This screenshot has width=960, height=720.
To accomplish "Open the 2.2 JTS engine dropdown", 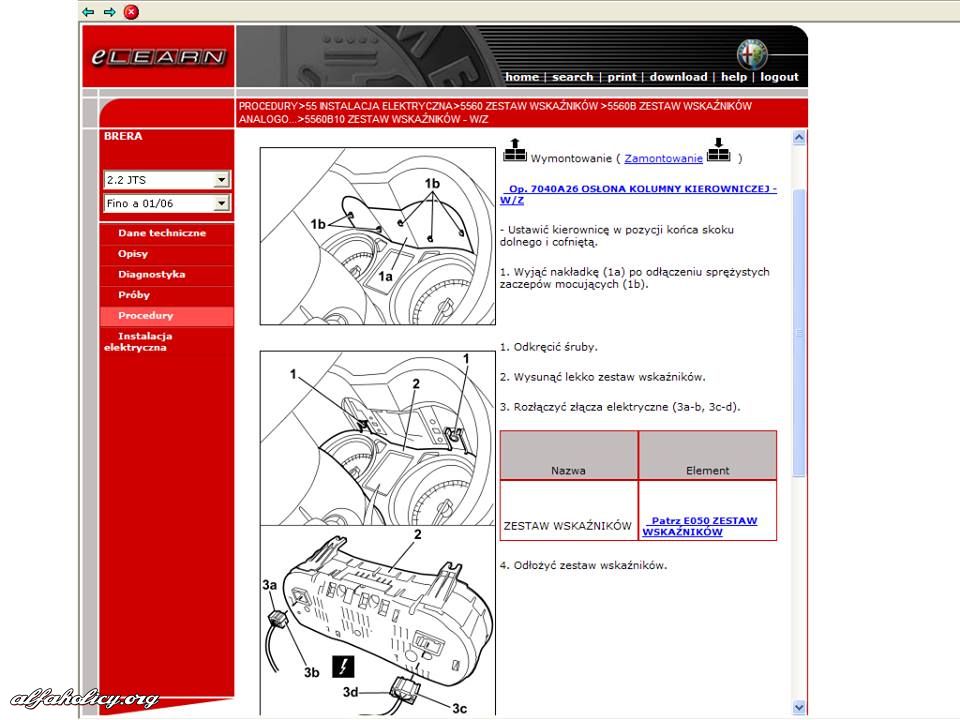I will 167,179.
